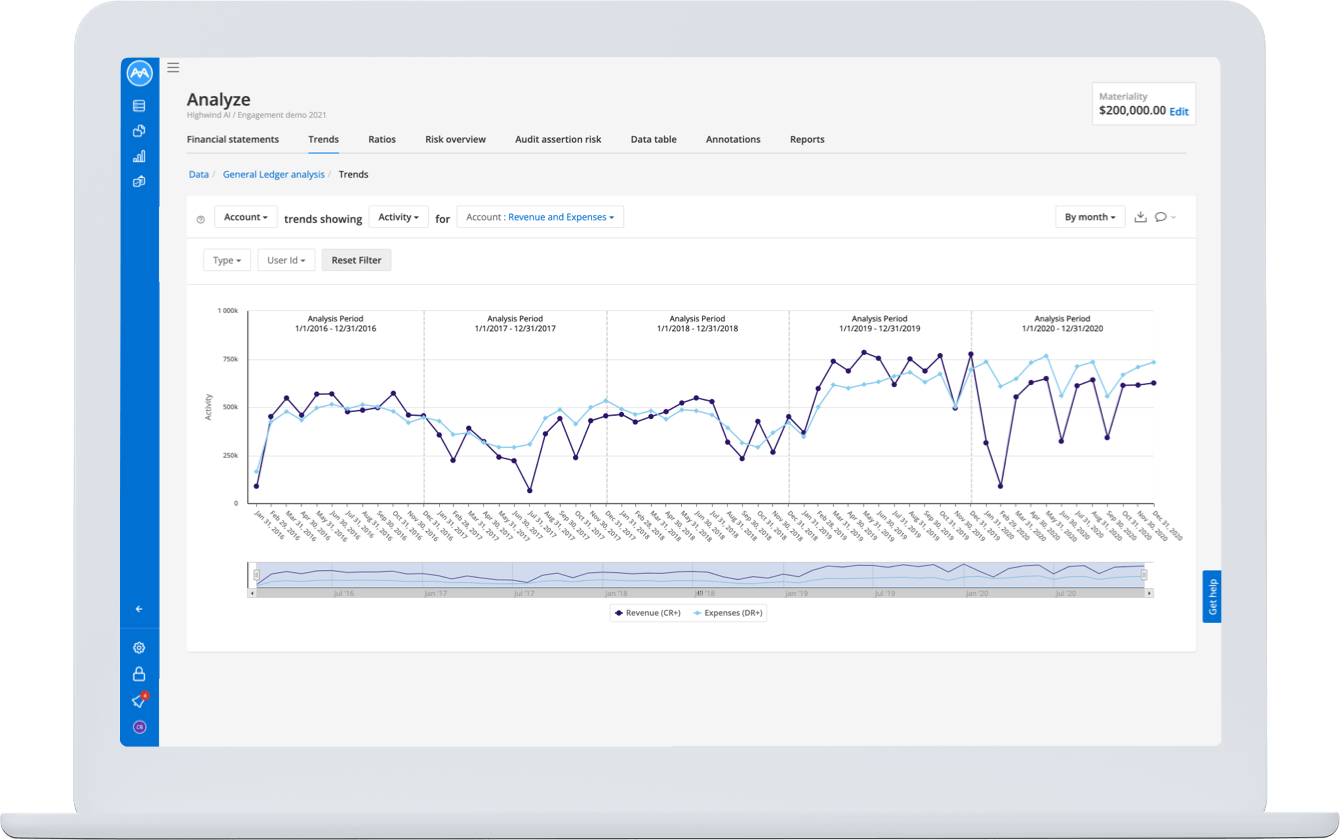Open announcements megaphone with red badge
Viewport: 1340px width, 840px height.
[x=140, y=700]
